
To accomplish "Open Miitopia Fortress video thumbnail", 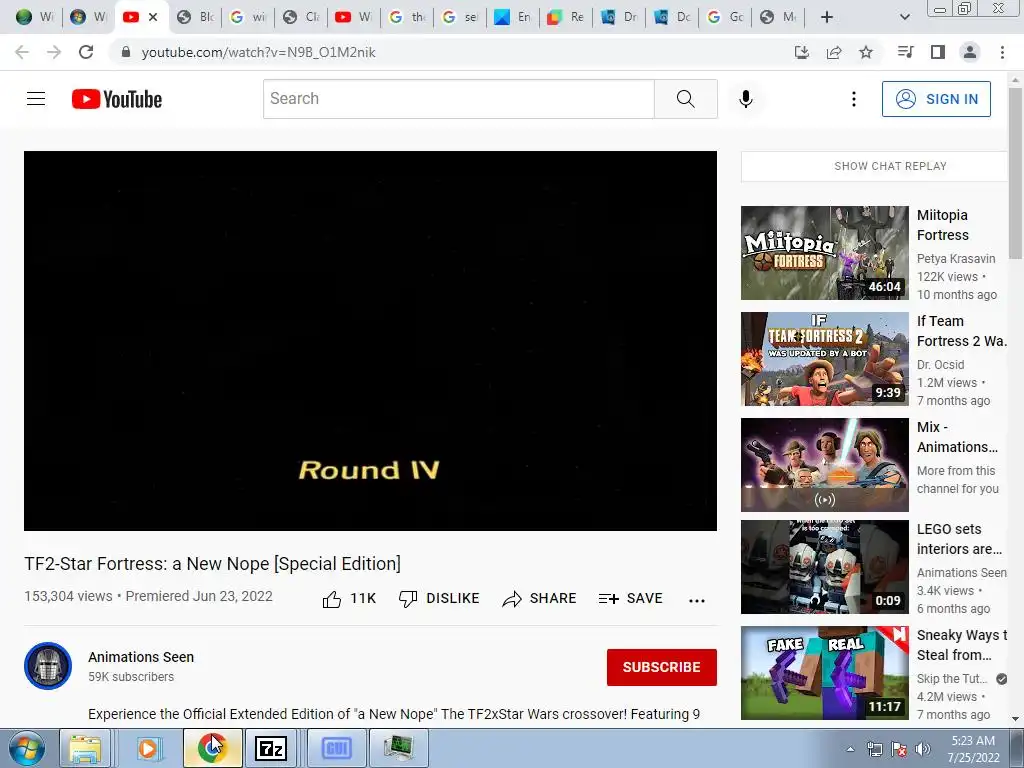I will pos(824,253).
